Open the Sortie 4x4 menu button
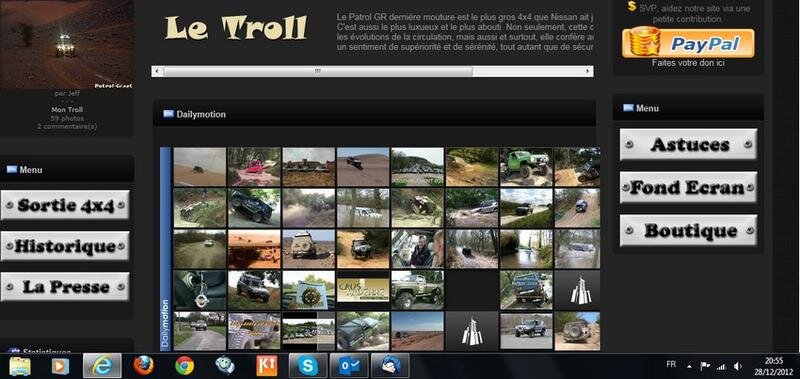Viewport: 800px width, 379px height. [x=65, y=205]
